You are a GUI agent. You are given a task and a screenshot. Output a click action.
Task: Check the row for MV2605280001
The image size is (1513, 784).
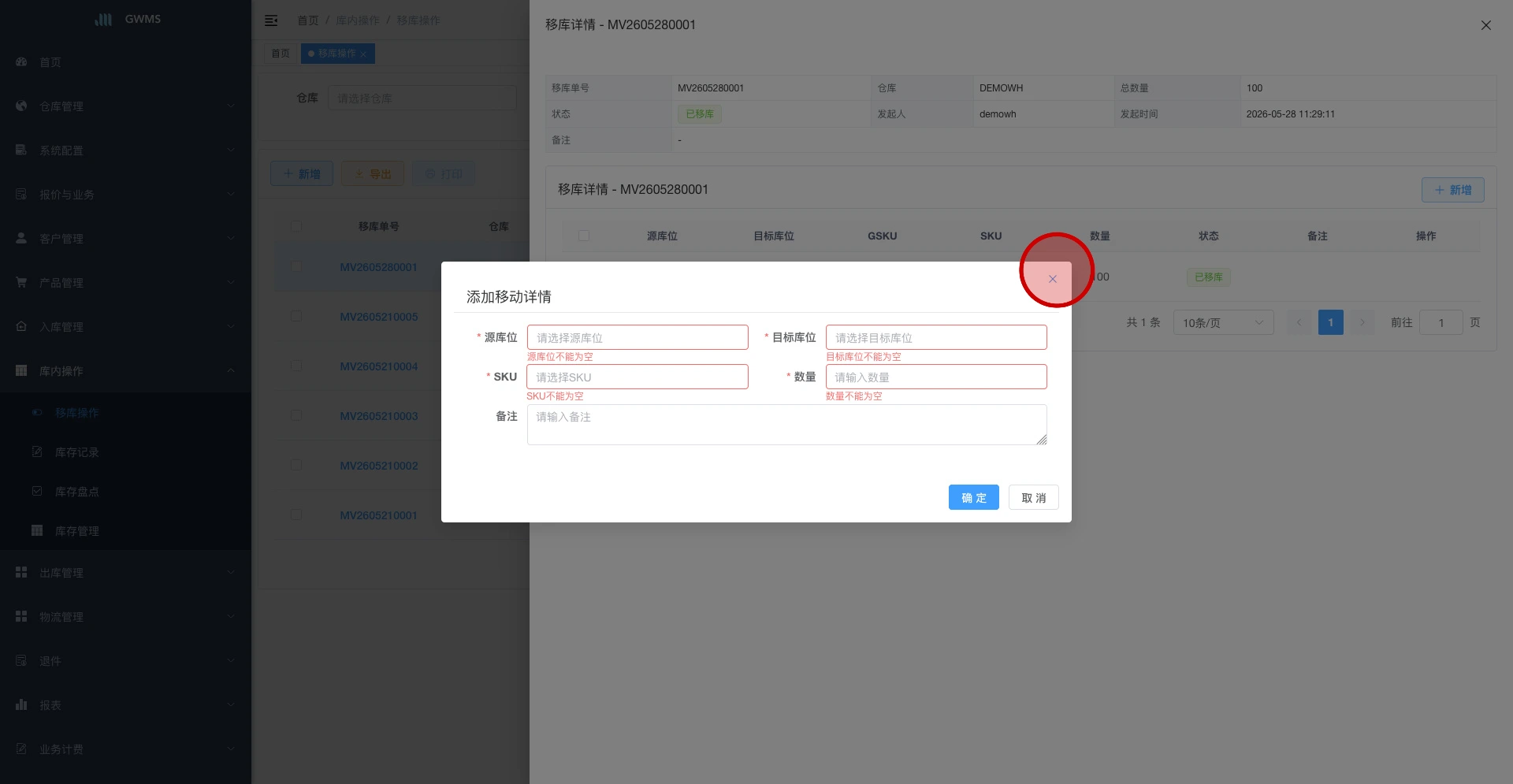click(296, 266)
